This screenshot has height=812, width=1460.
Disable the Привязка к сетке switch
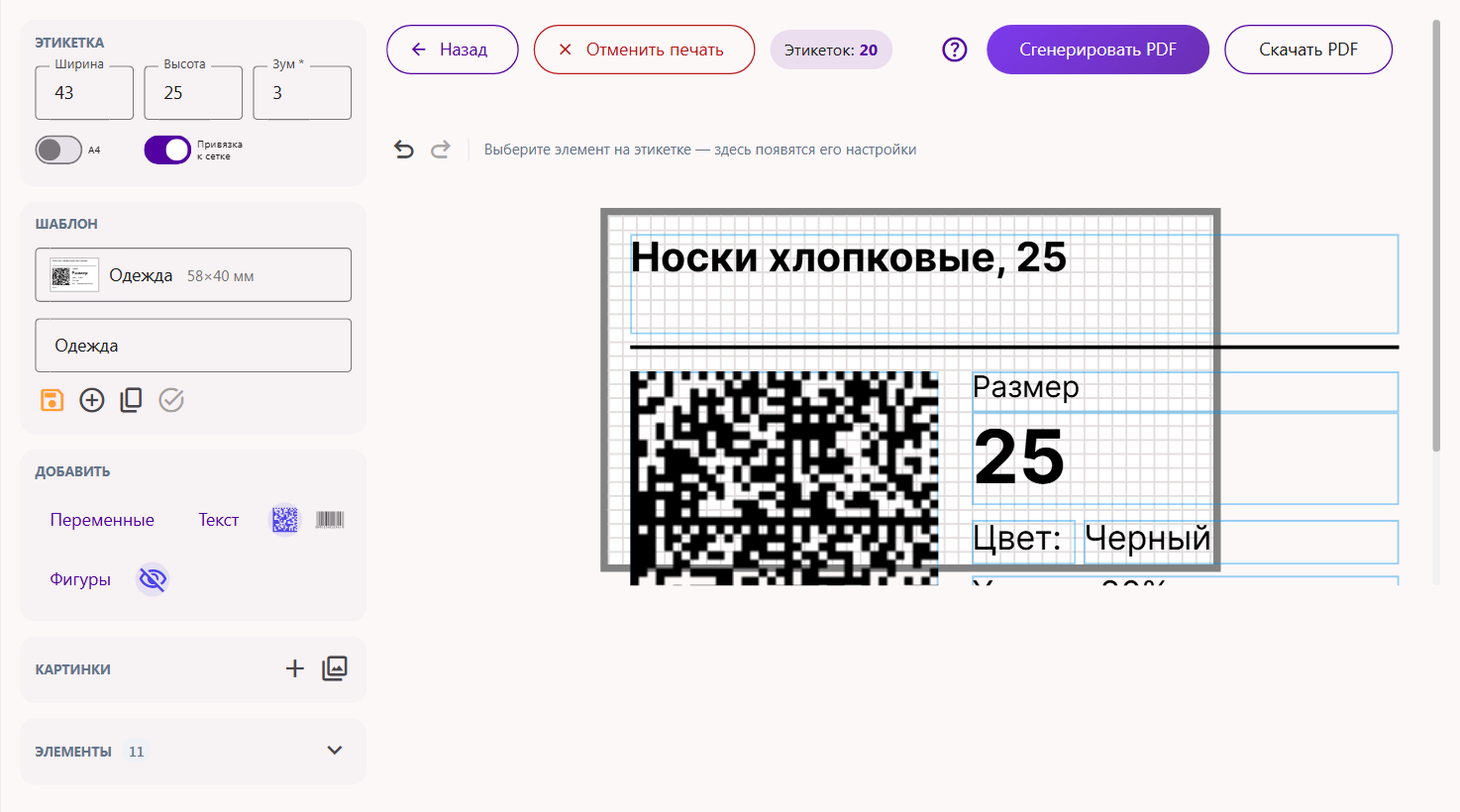(167, 151)
